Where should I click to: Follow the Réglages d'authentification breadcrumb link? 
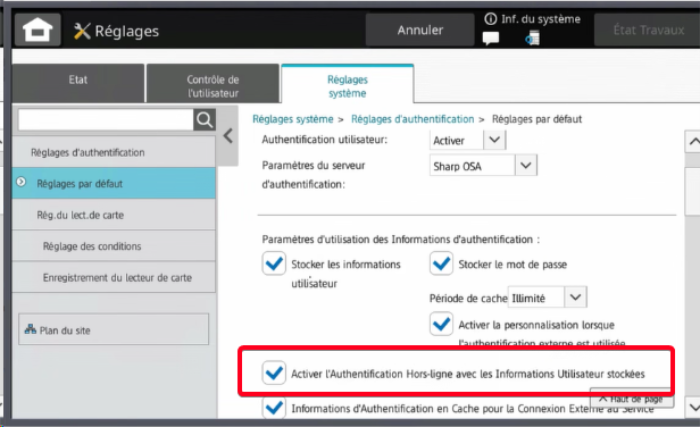(412, 119)
